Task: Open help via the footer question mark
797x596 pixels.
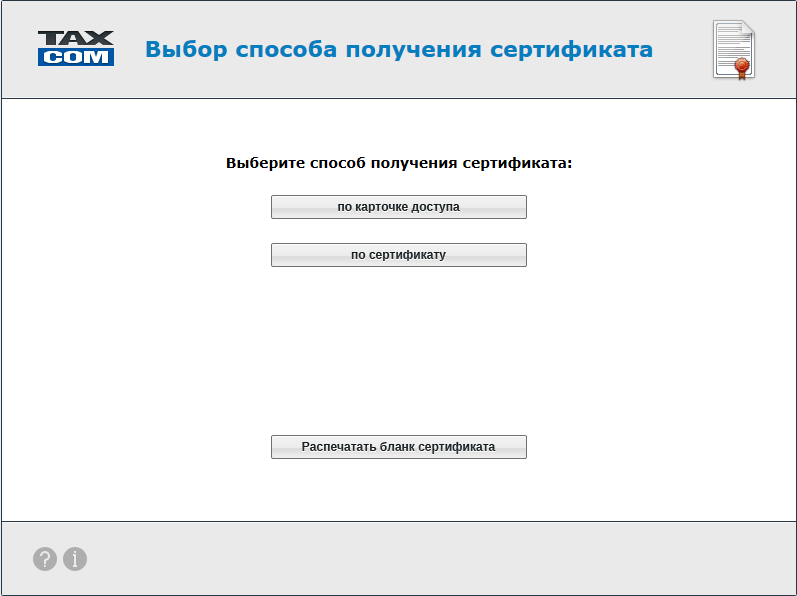Action: [44, 559]
